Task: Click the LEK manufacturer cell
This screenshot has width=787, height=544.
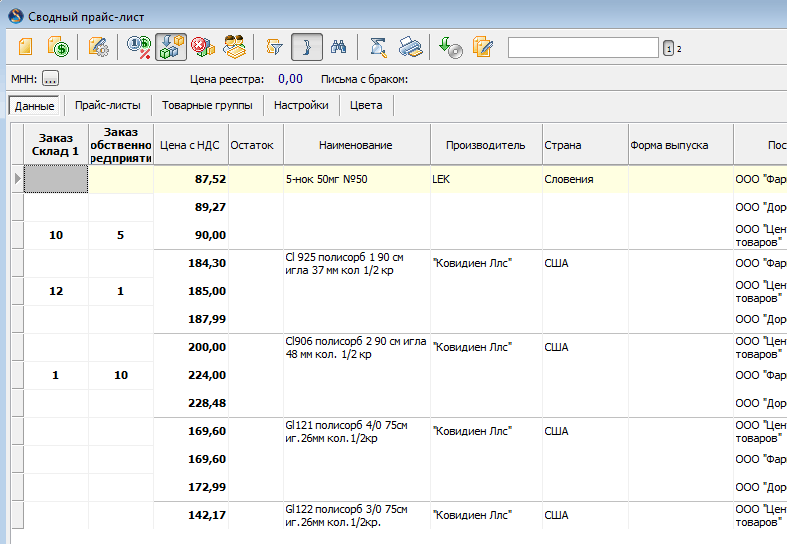Action: (486, 179)
